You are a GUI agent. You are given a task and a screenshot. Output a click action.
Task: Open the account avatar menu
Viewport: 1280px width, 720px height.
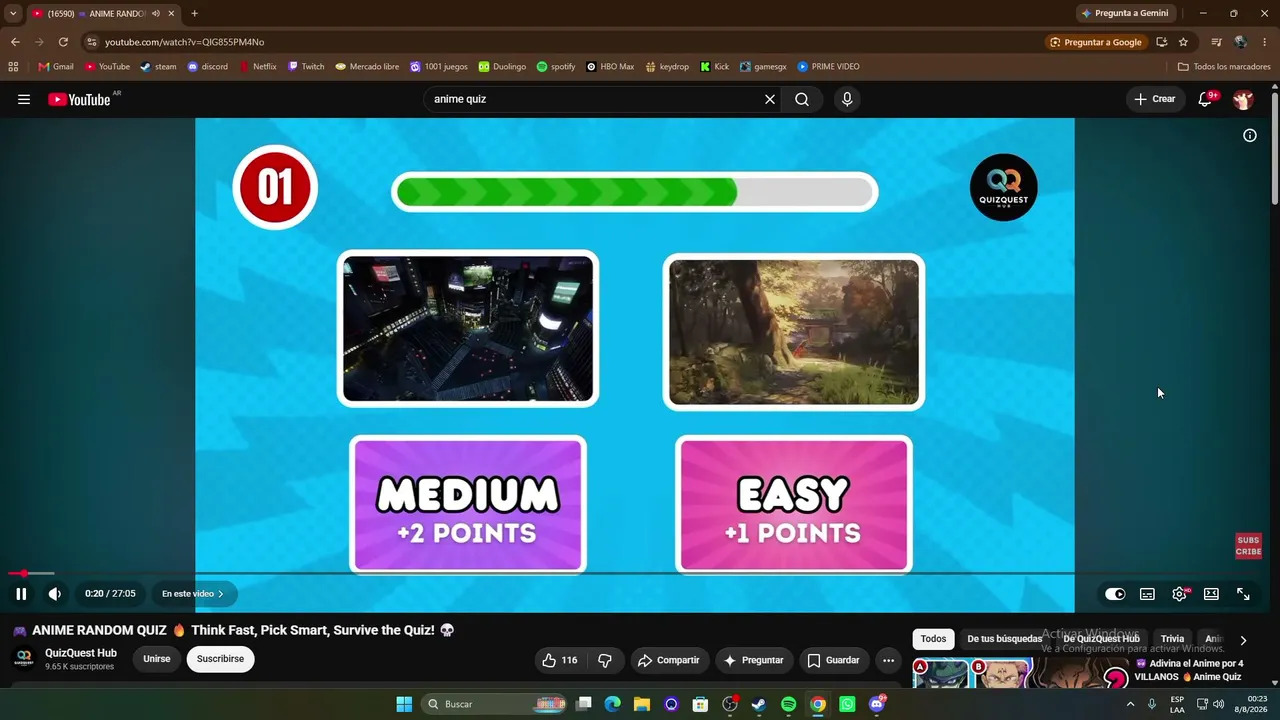tap(1243, 99)
